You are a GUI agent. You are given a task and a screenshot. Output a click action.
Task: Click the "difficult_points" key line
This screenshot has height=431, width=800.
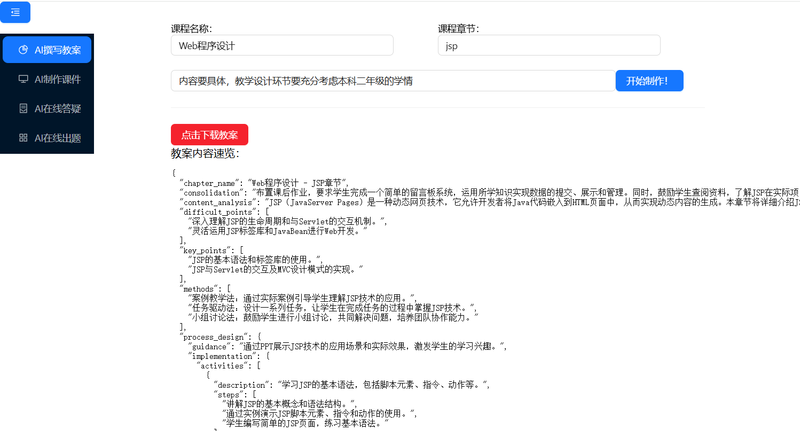[x=224, y=212]
